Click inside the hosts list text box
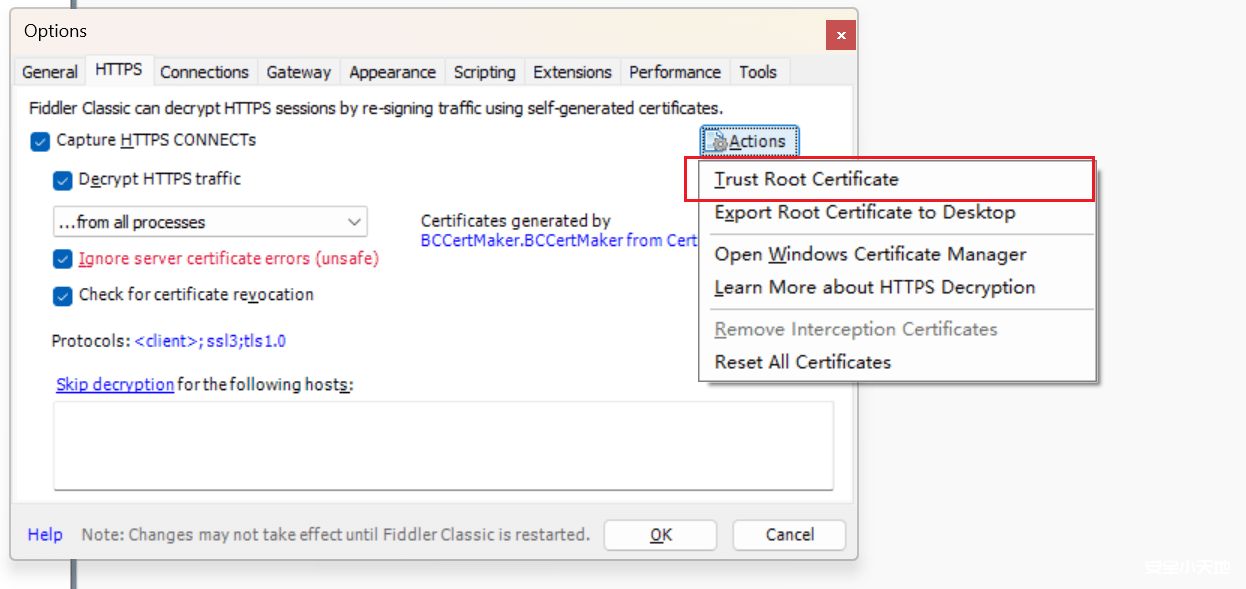 point(443,445)
